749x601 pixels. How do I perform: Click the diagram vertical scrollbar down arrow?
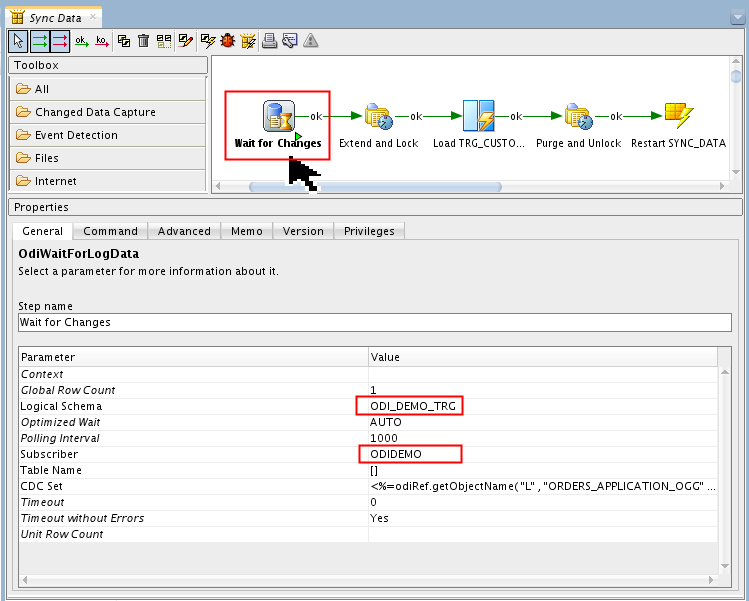[736, 172]
